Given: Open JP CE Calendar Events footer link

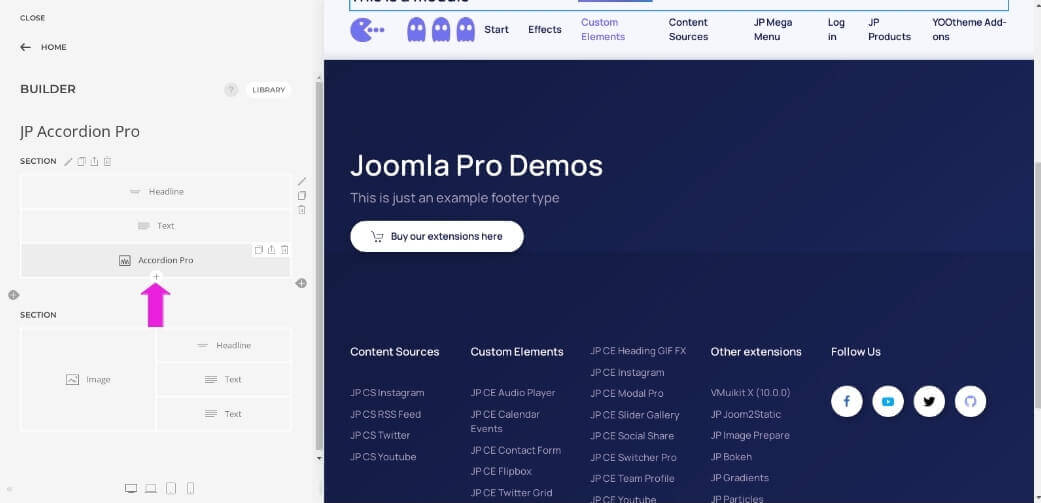Looking at the screenshot, I should coord(505,421).
